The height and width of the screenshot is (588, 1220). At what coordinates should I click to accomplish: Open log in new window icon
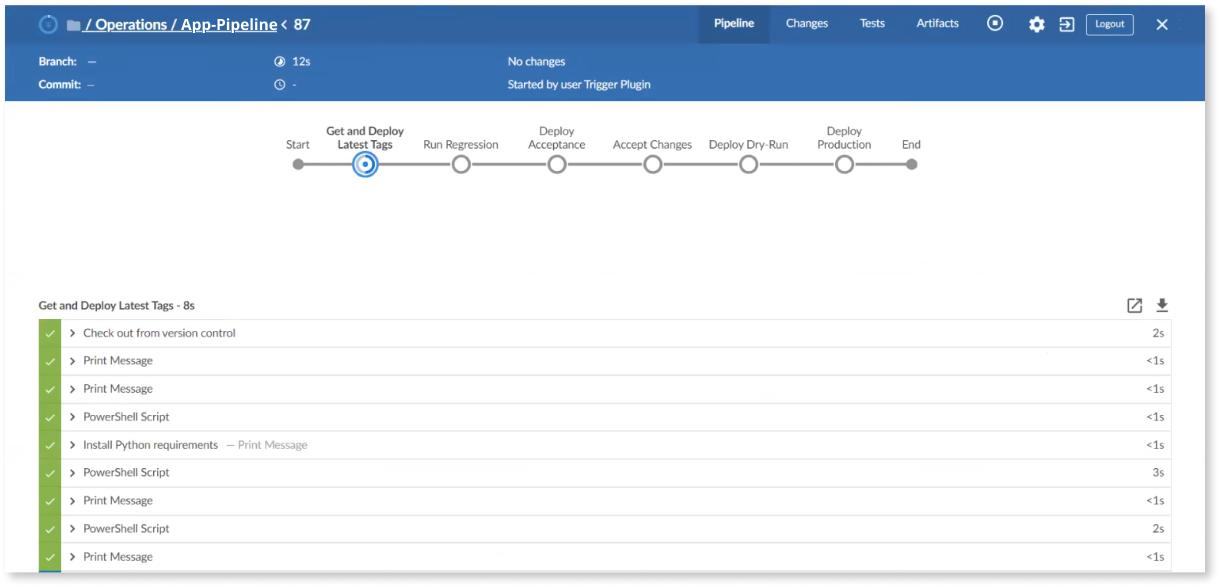tap(1134, 306)
